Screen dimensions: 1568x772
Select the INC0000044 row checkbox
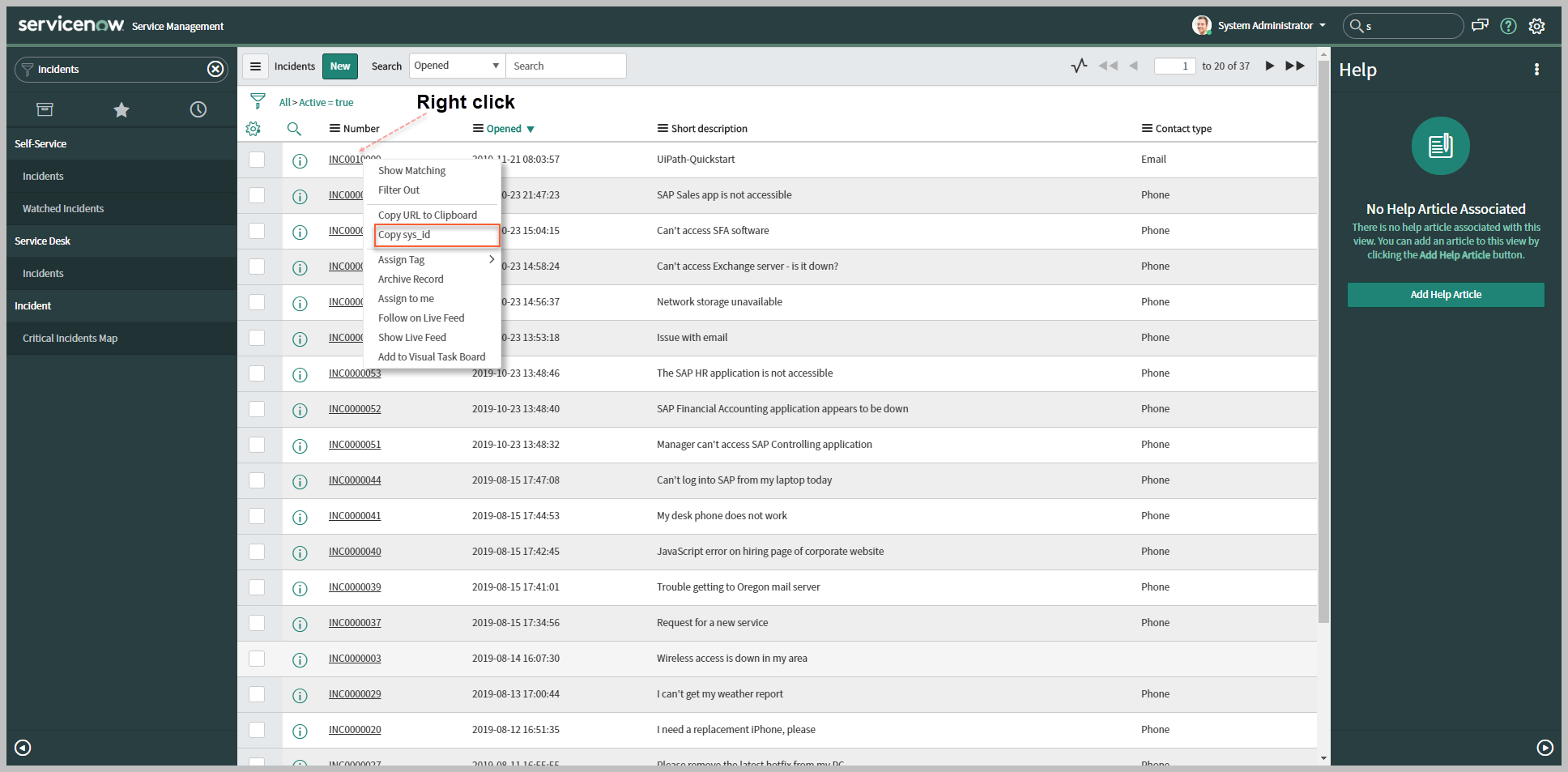(257, 480)
